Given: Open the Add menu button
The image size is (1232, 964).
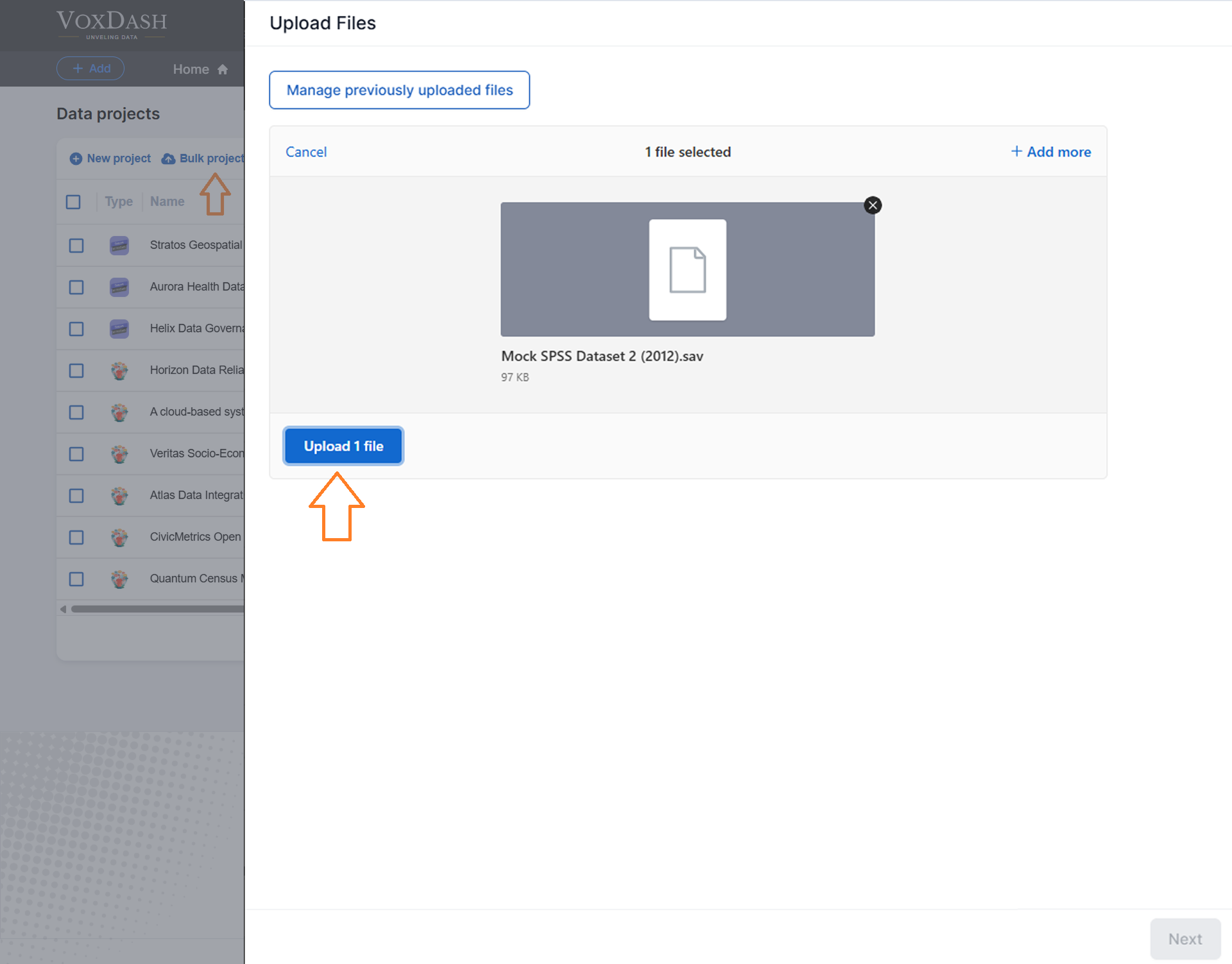Looking at the screenshot, I should (x=90, y=69).
